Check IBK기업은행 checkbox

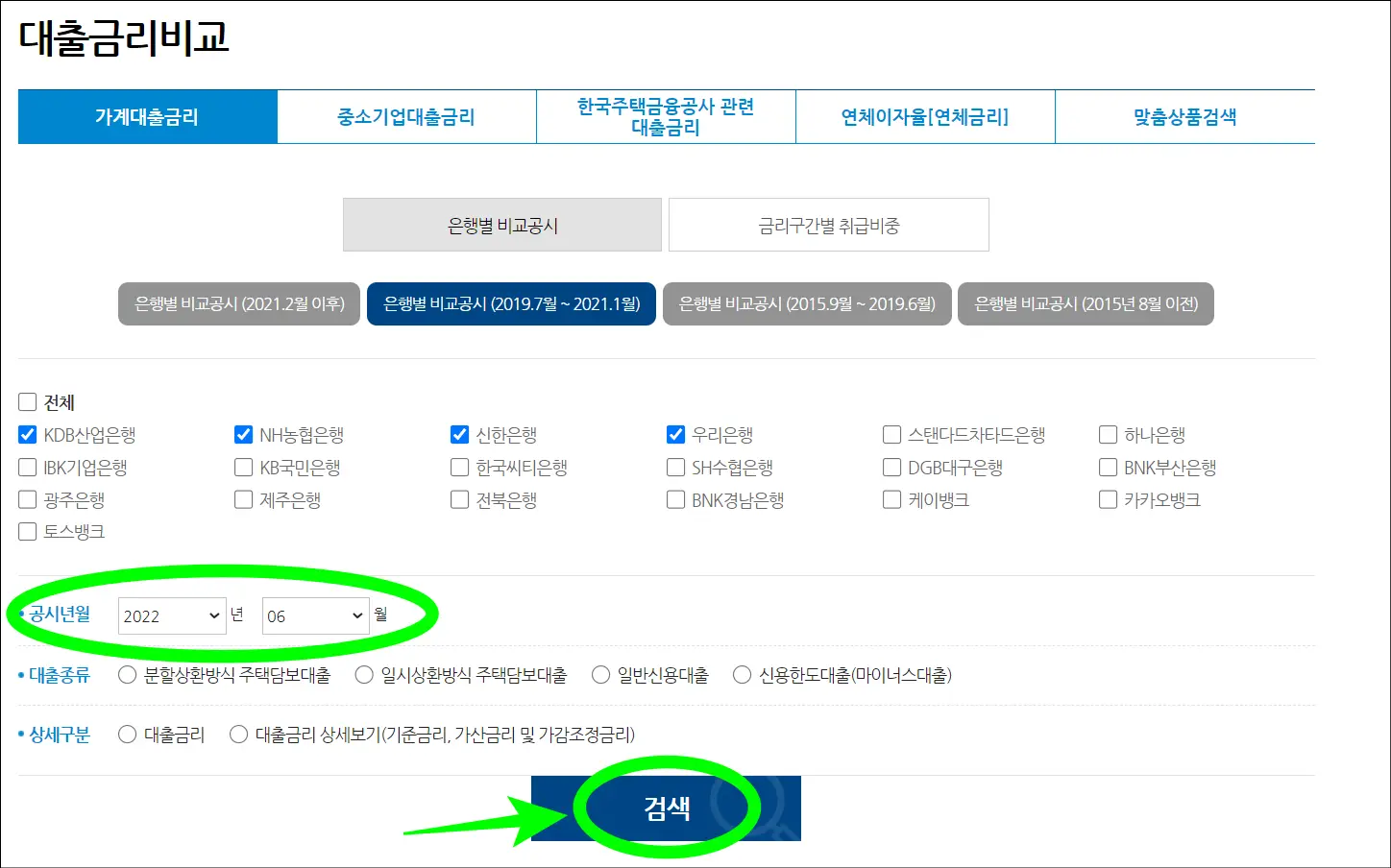[28, 468]
